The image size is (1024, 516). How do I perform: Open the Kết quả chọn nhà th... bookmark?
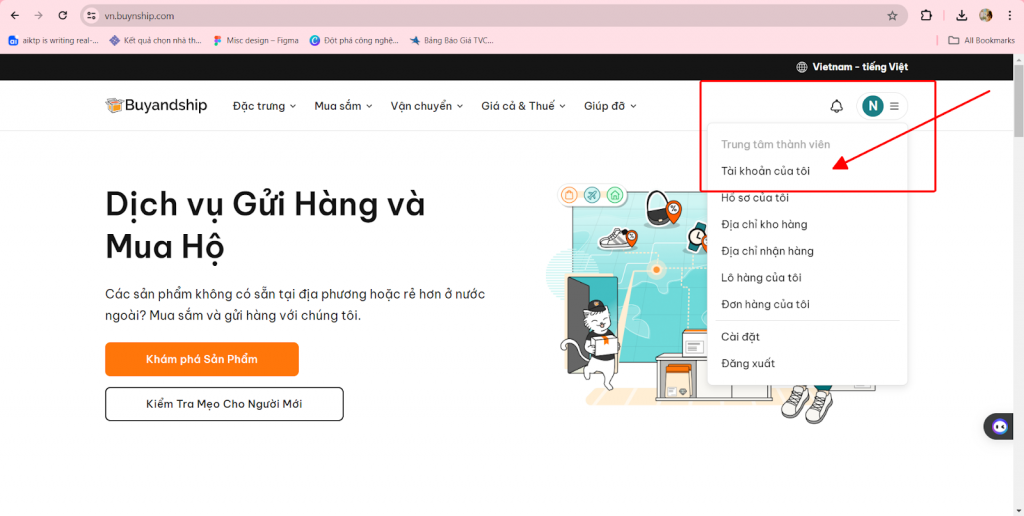pyautogui.click(x=155, y=40)
